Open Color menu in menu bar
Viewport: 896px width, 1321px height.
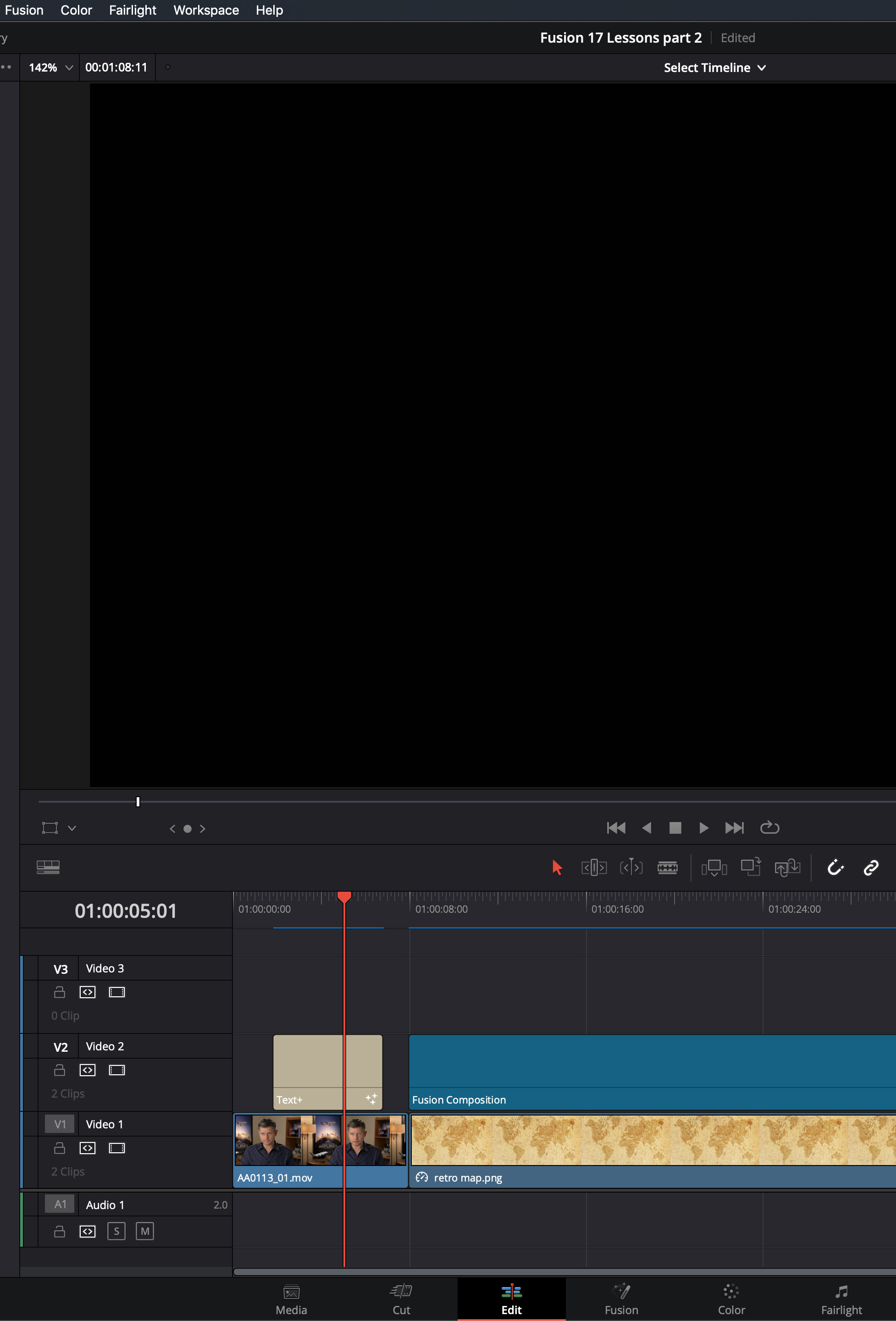point(76,10)
